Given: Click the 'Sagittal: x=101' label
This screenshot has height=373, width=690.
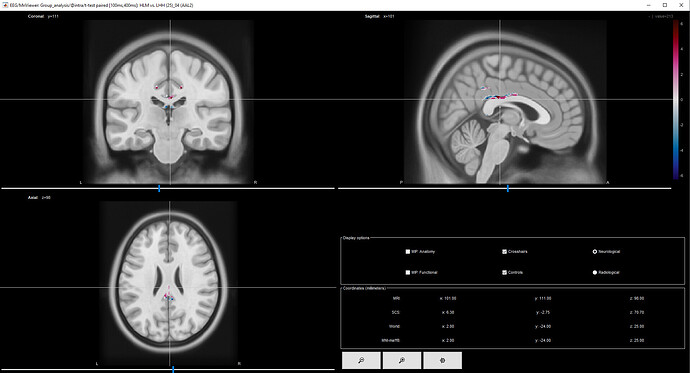Looking at the screenshot, I should click(379, 16).
